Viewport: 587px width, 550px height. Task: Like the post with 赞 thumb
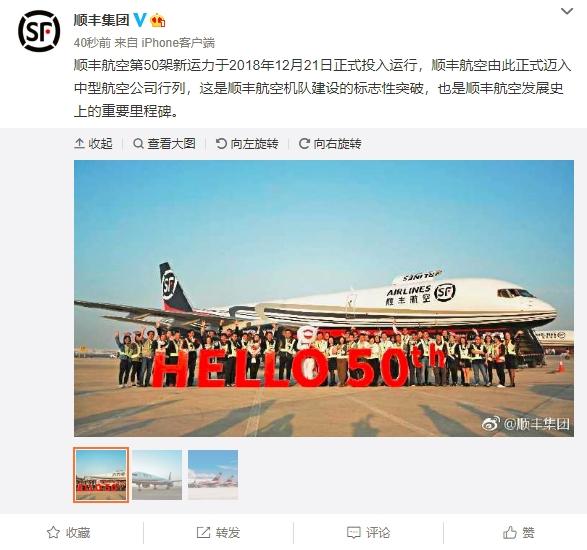pyautogui.click(x=518, y=533)
